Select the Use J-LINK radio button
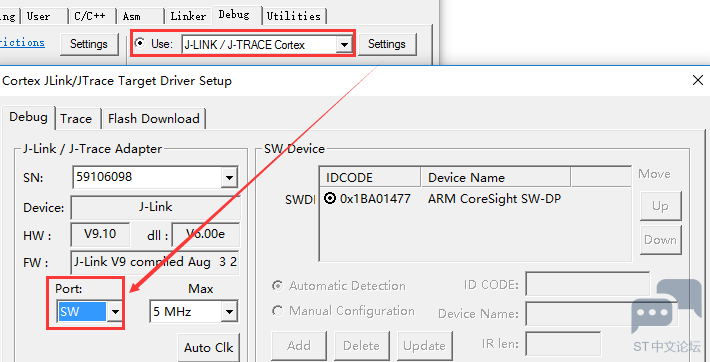This screenshot has height=362, width=710. pos(140,43)
